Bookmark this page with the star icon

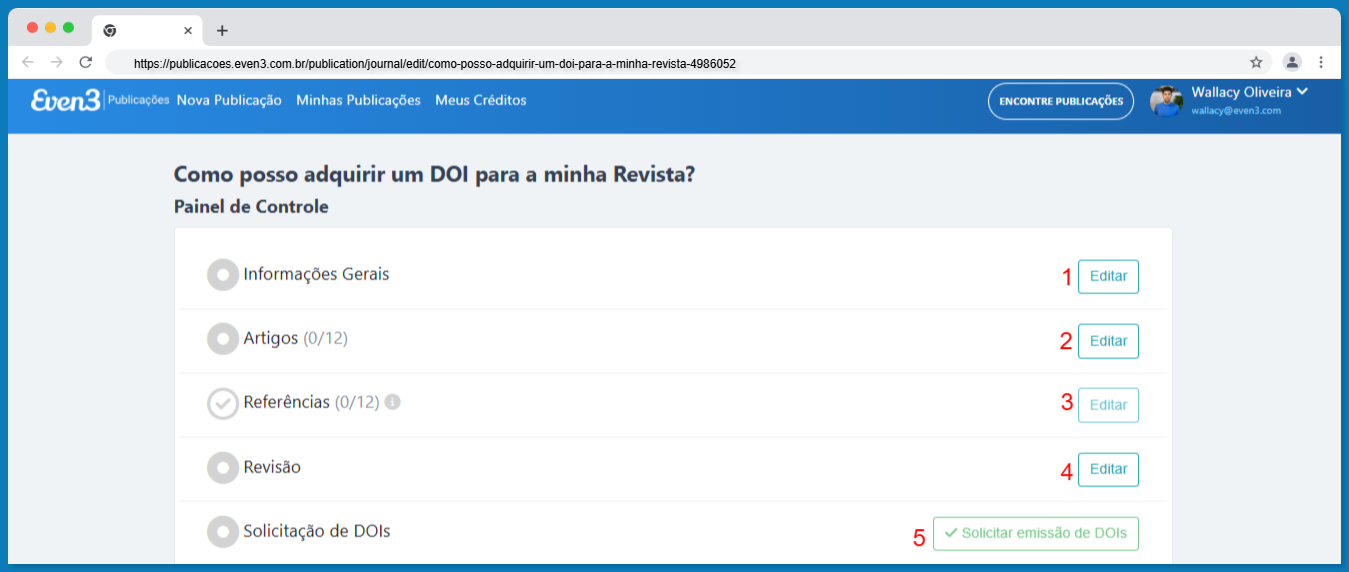[1256, 62]
